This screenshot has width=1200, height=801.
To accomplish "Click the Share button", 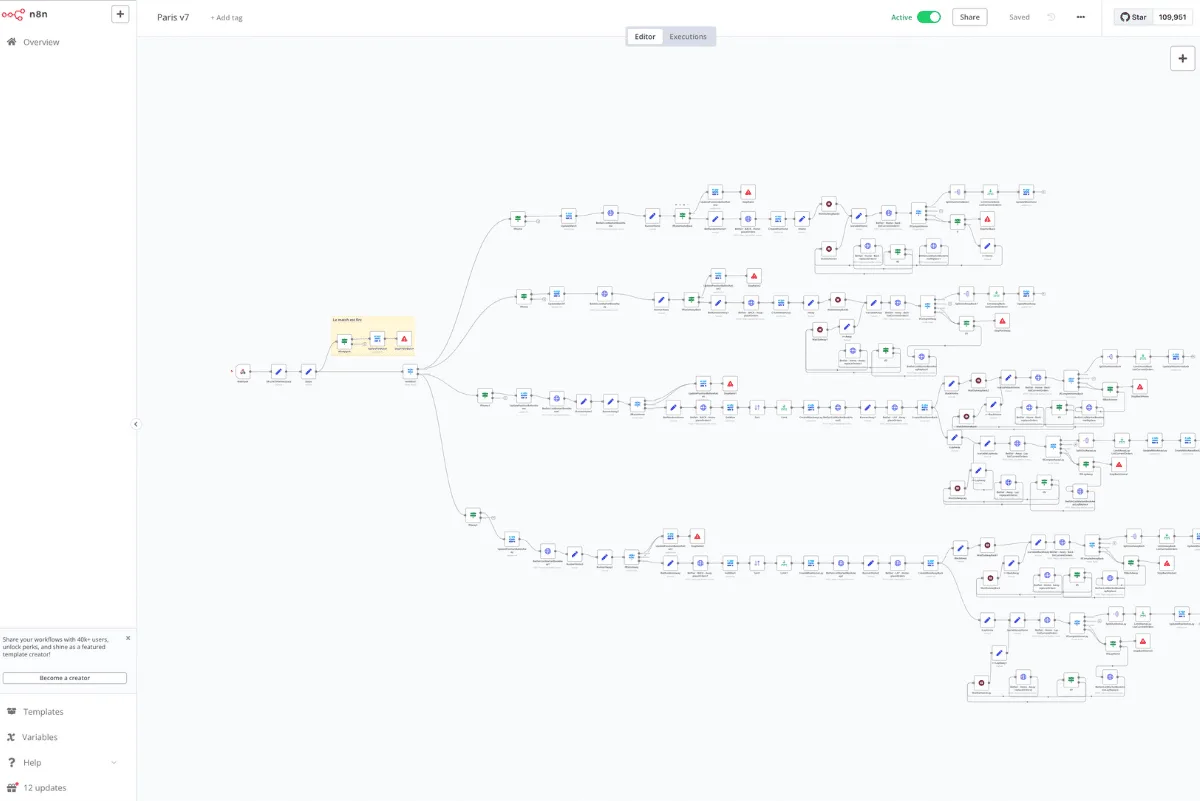I will pyautogui.click(x=970, y=17).
